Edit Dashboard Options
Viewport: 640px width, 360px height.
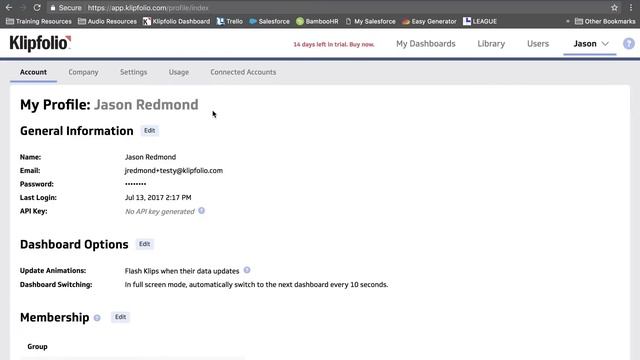(x=144, y=244)
